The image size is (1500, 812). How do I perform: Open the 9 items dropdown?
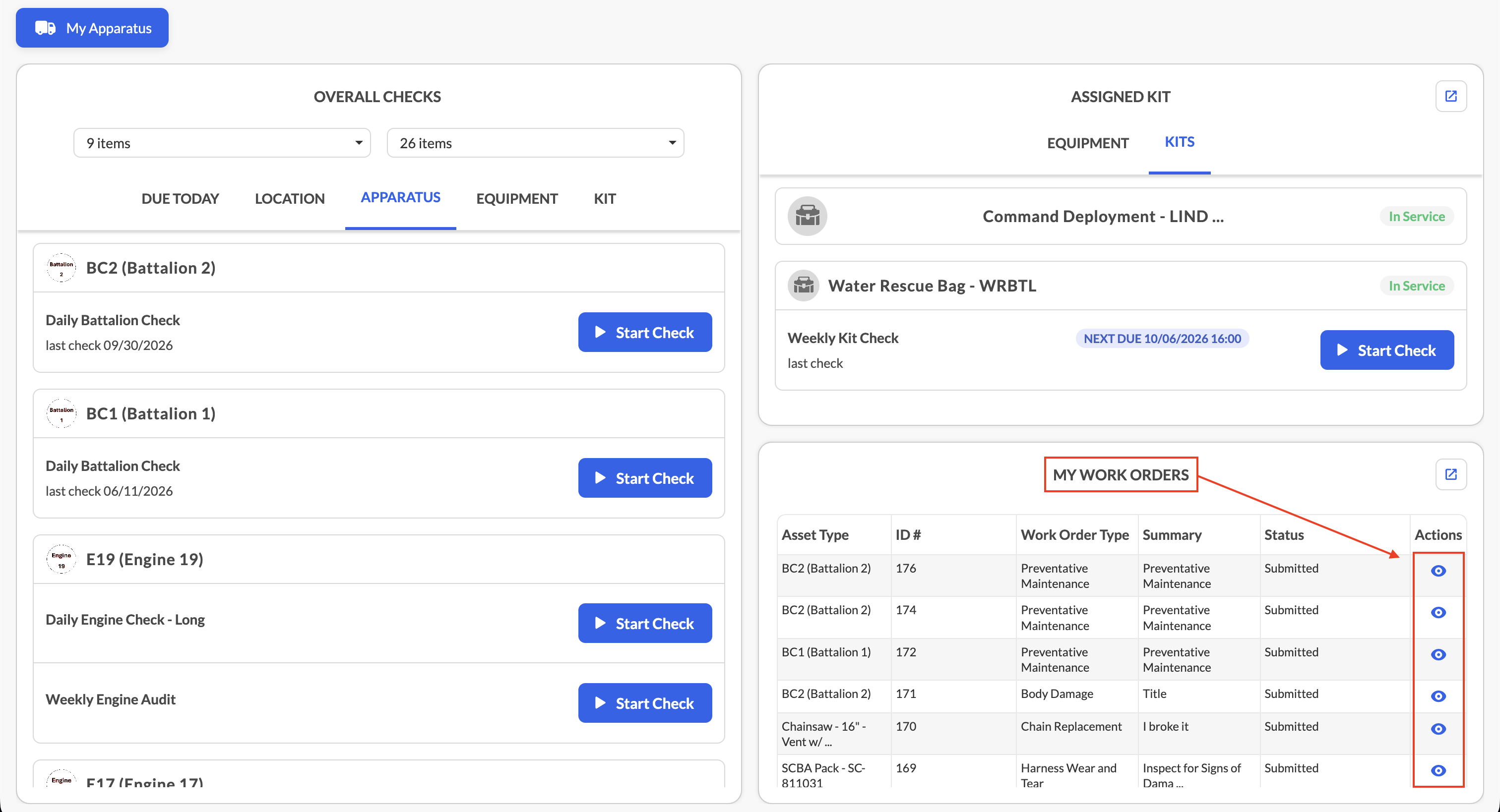pos(222,143)
